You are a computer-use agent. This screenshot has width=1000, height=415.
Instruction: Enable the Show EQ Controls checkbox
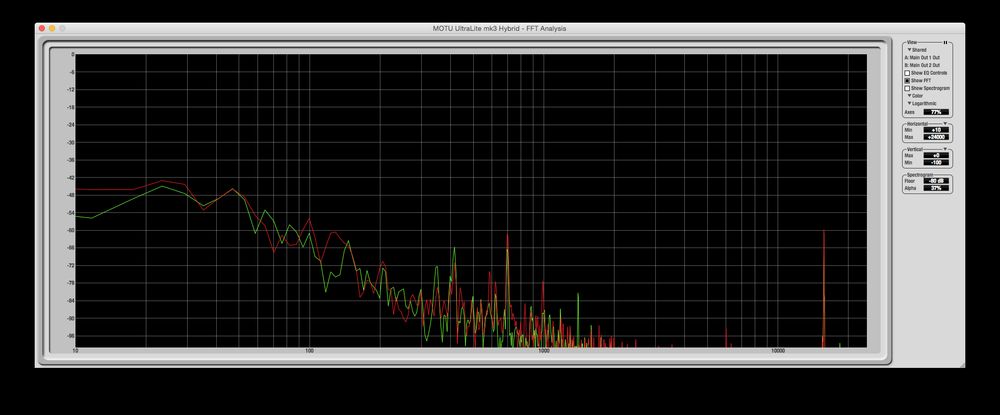coord(908,73)
